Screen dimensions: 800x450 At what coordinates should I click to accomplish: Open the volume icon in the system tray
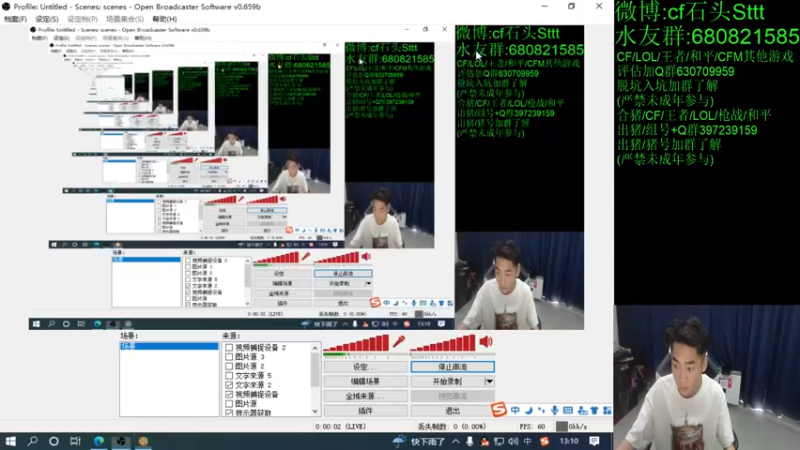click(513, 441)
